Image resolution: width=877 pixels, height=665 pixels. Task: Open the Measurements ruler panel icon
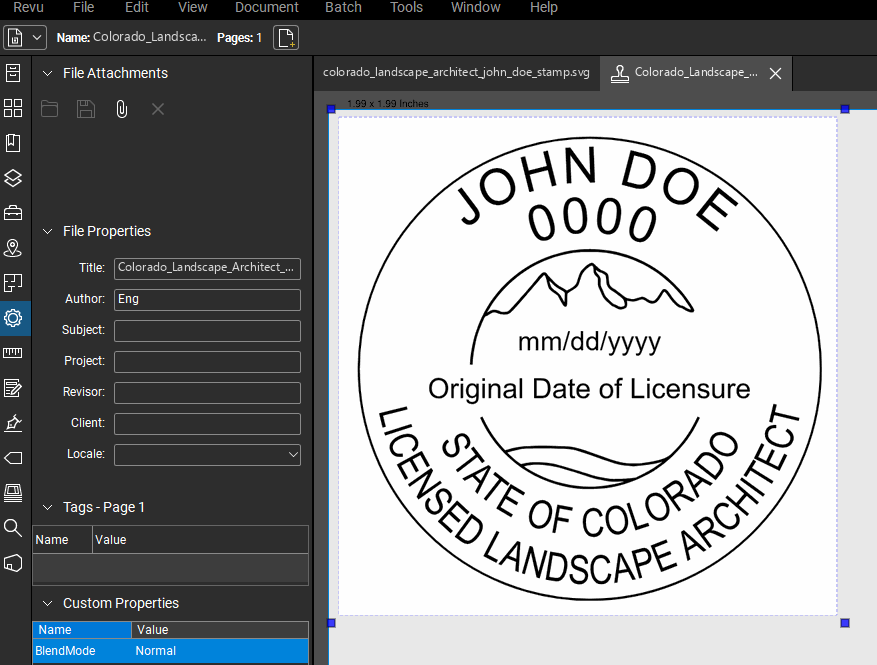[x=13, y=353]
